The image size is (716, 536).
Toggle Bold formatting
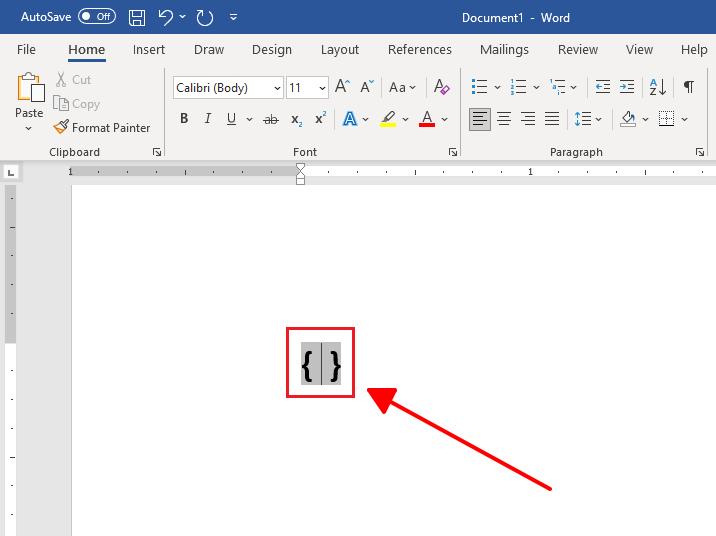point(184,119)
